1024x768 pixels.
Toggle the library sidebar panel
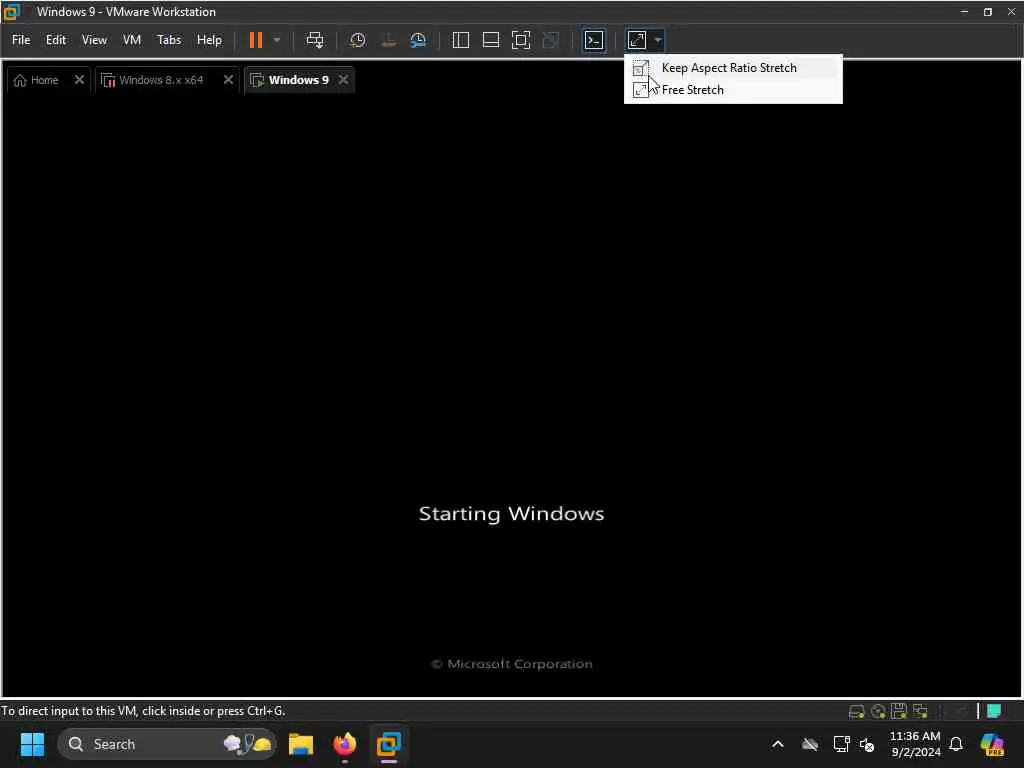point(460,40)
